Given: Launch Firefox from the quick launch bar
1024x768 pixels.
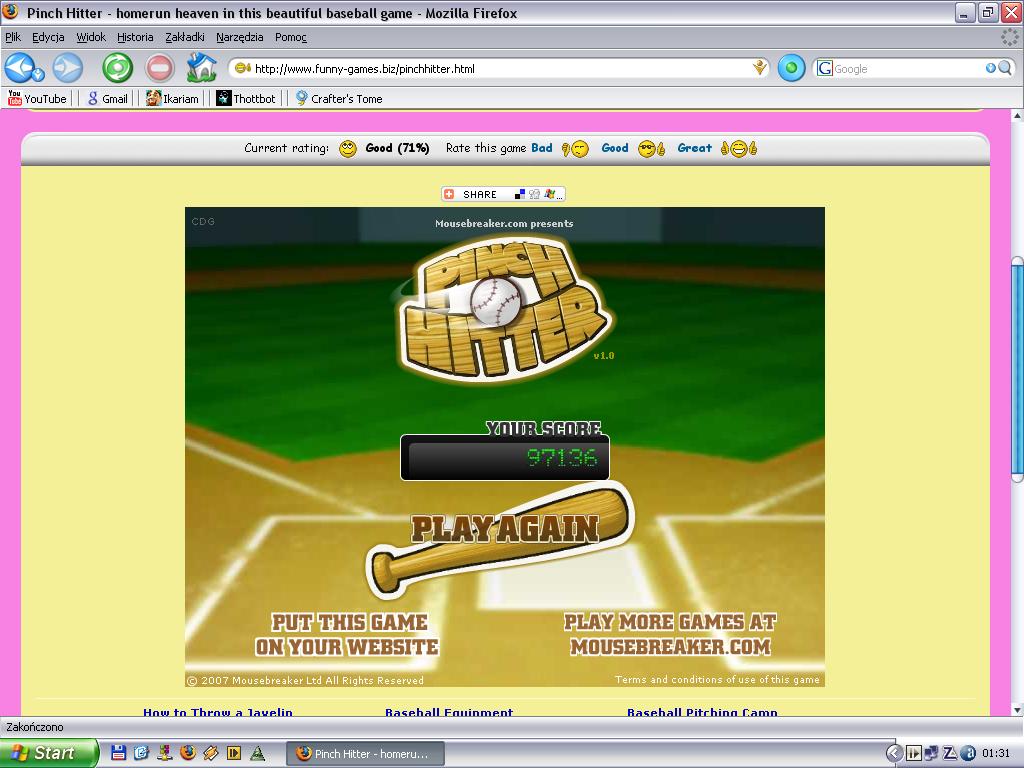Looking at the screenshot, I should pos(188,753).
